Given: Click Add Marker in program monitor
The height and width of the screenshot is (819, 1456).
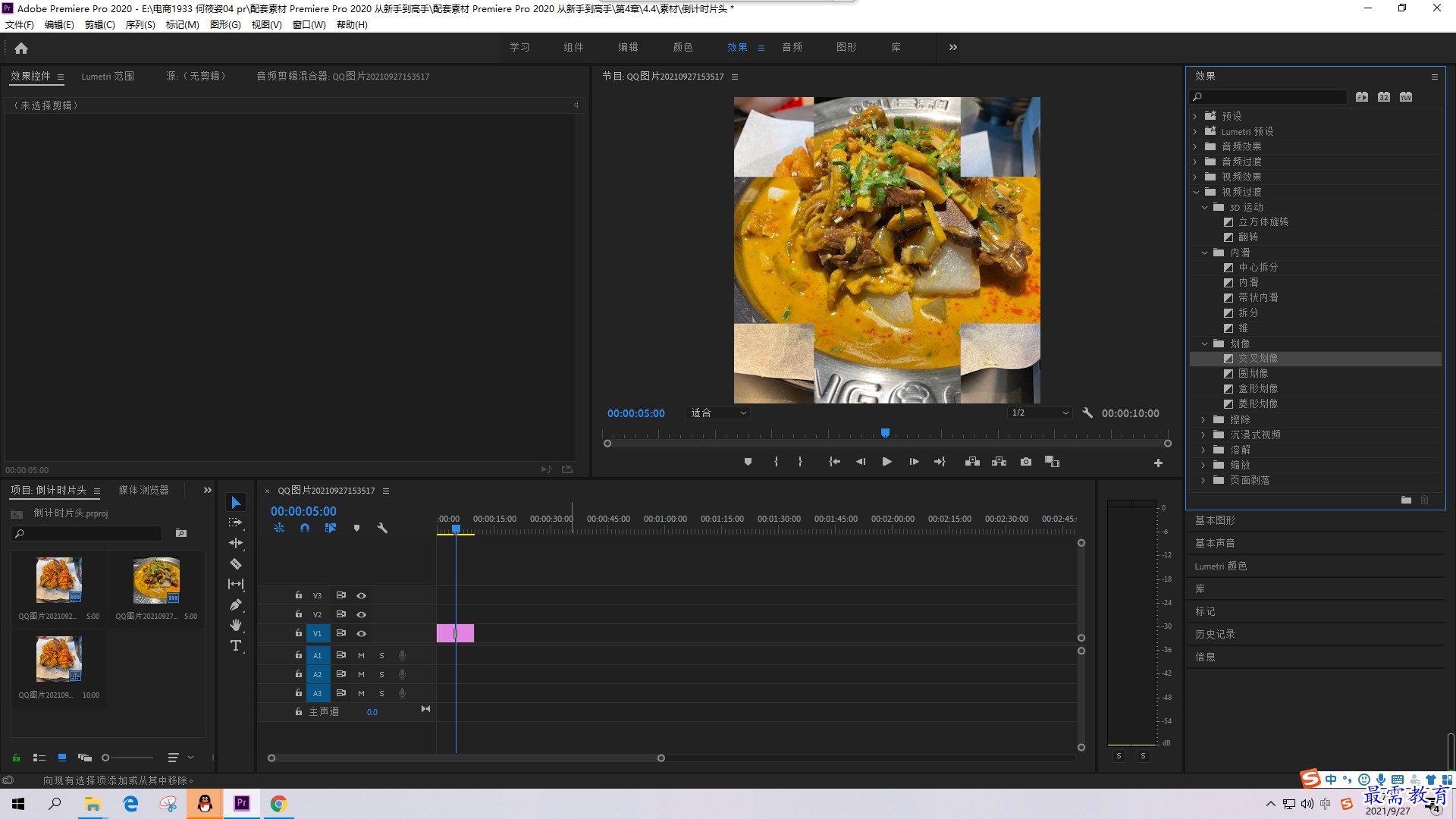Looking at the screenshot, I should 748,462.
